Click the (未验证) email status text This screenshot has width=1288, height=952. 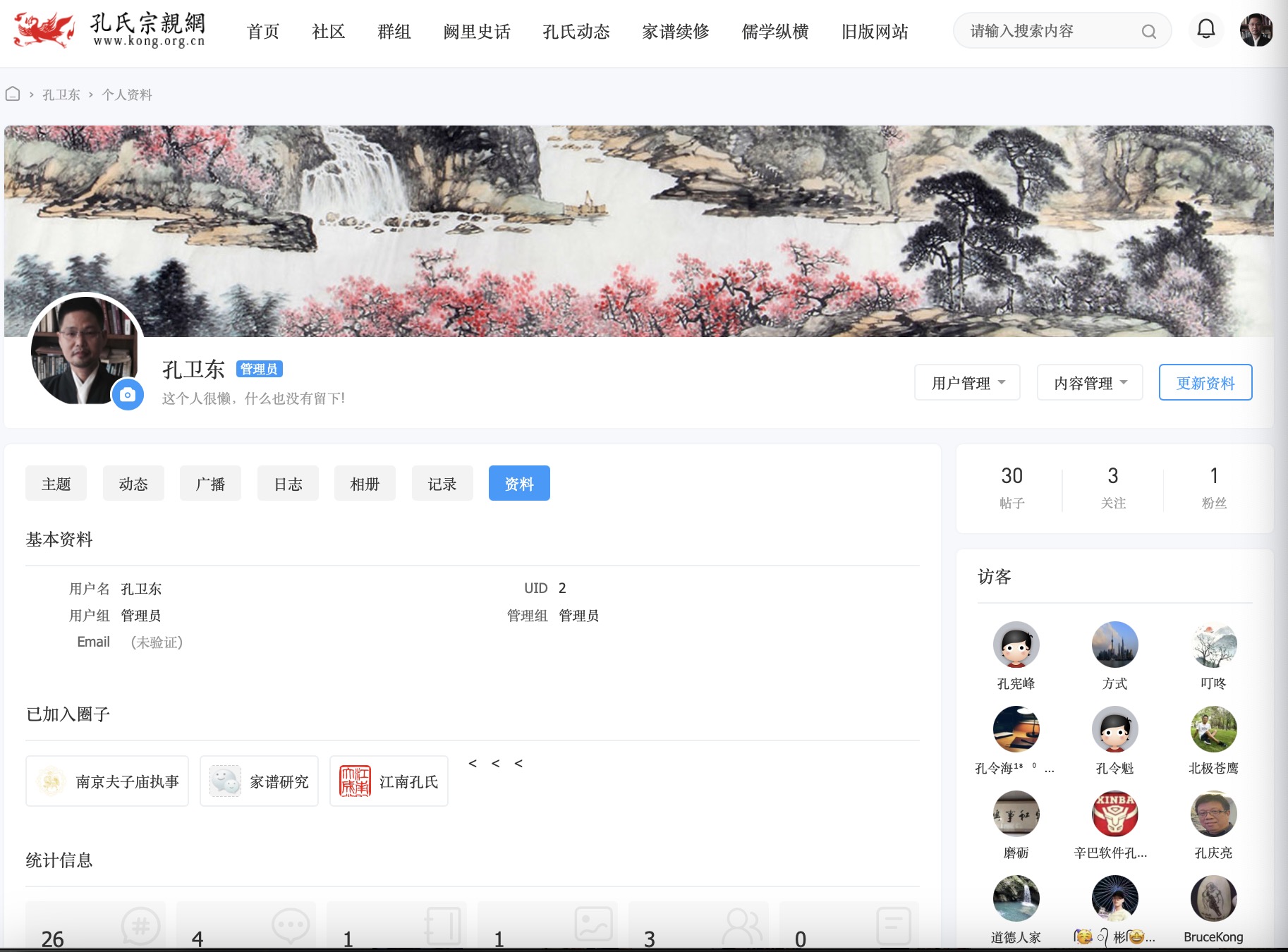point(157,642)
